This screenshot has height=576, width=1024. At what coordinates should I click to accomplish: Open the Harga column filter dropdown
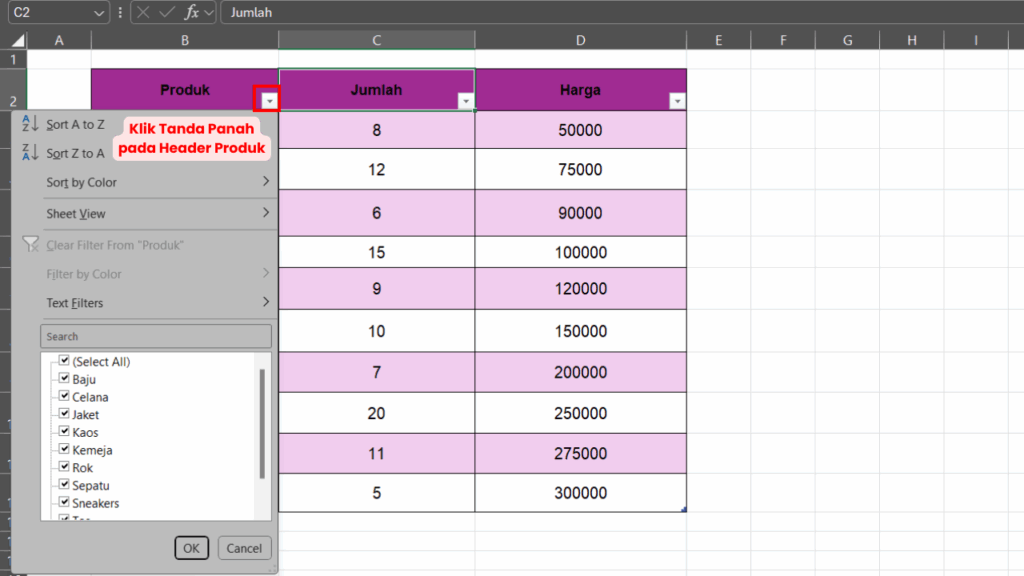pos(677,101)
